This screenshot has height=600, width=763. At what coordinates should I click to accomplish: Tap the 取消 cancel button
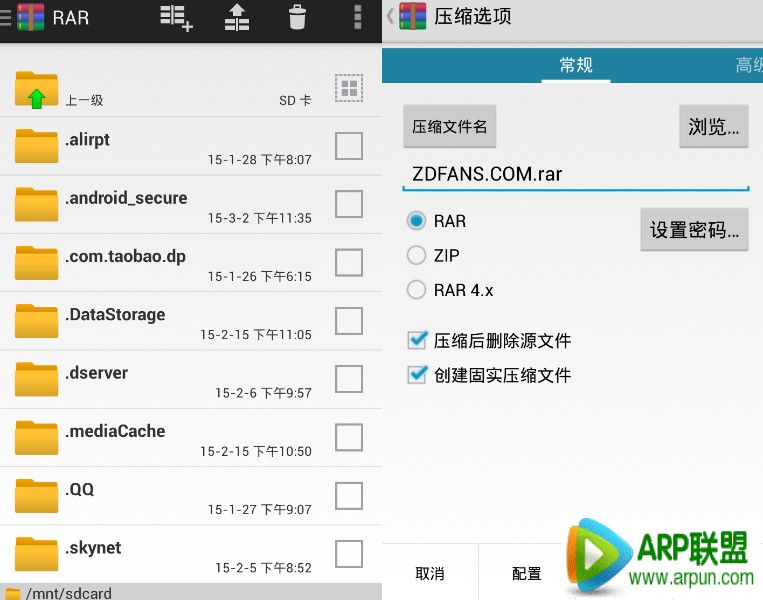coord(430,573)
